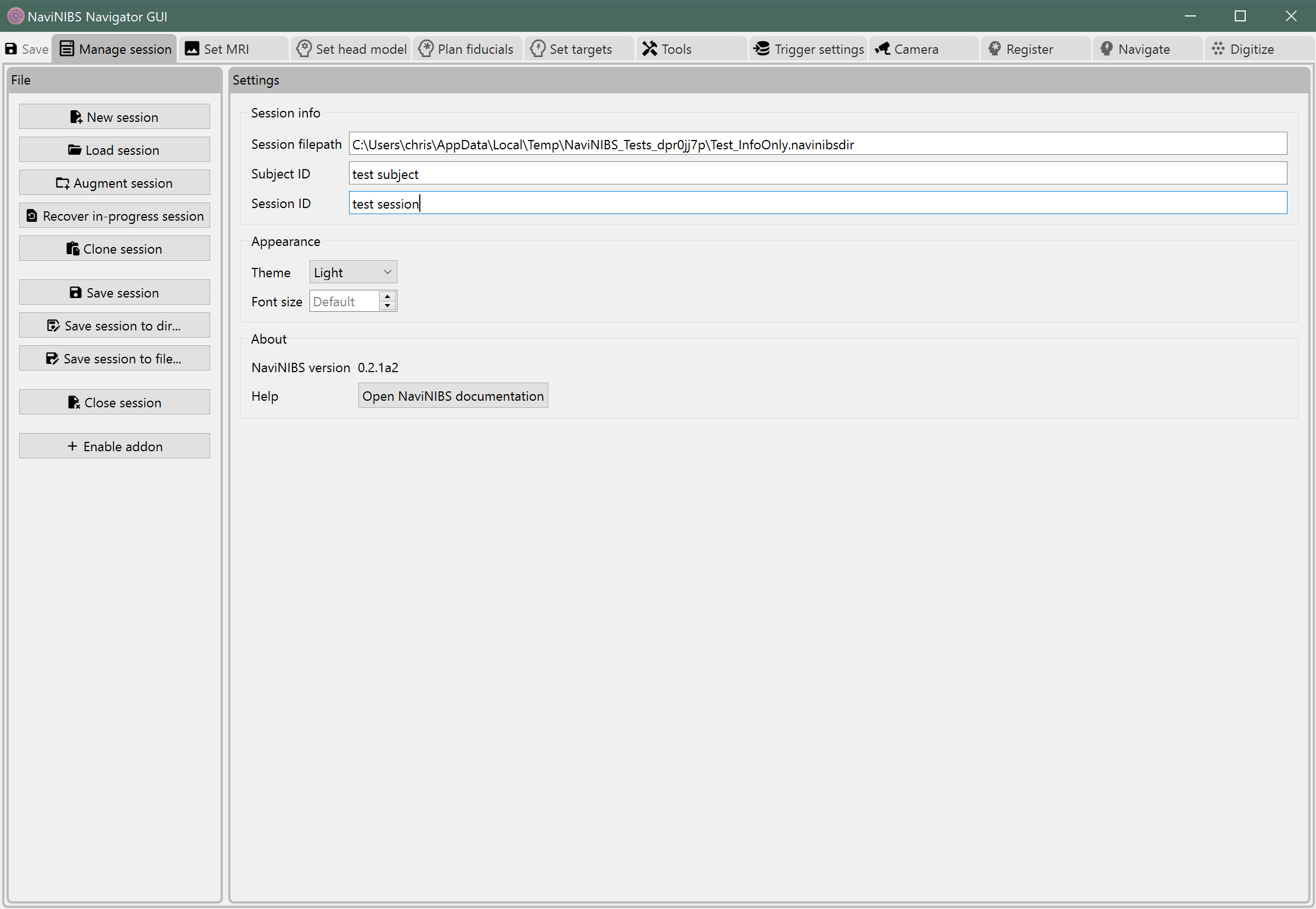Viewport: 1316px width, 909px height.
Task: Increase font size with up arrow
Action: click(x=387, y=297)
